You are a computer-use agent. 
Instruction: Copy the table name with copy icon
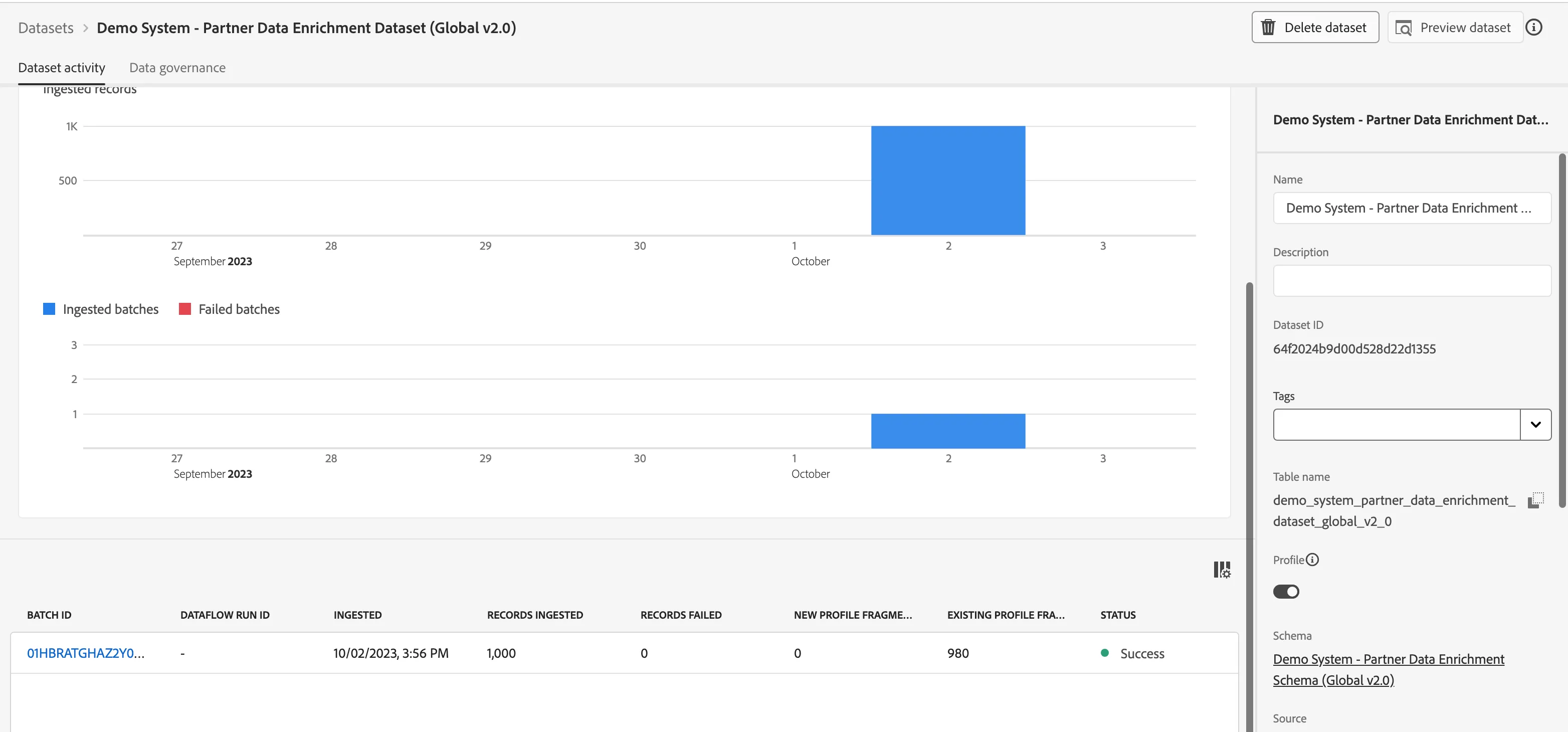[x=1536, y=500]
